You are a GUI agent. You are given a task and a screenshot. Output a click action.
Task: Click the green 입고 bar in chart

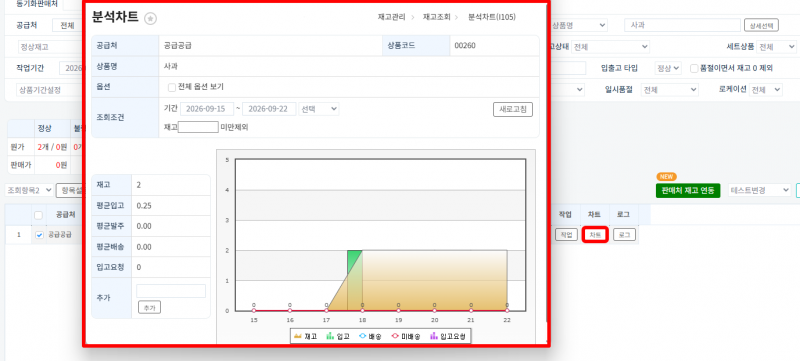tap(355, 279)
